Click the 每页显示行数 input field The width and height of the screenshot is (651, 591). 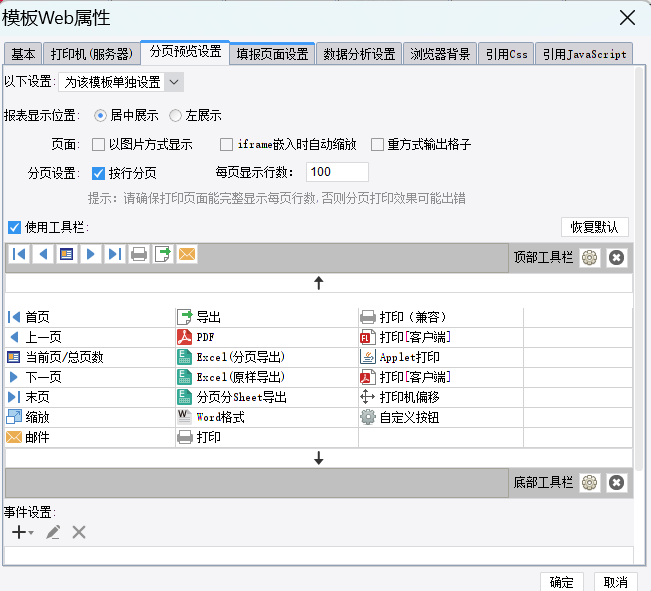tap(337, 172)
